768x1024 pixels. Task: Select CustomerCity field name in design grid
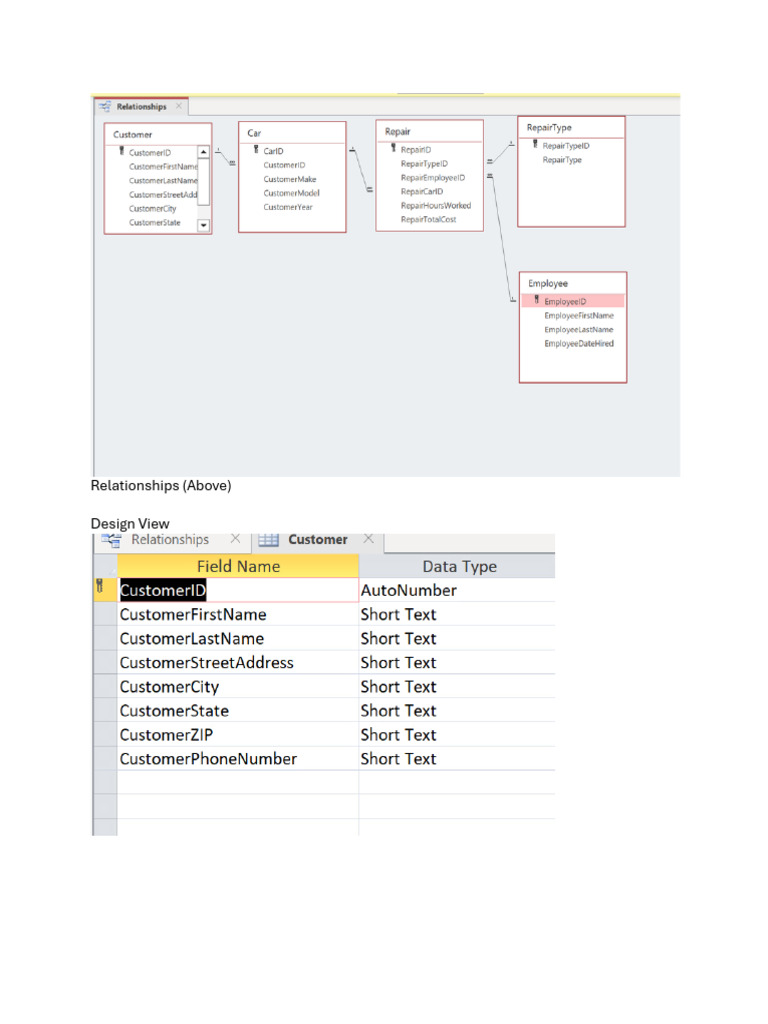click(238, 687)
